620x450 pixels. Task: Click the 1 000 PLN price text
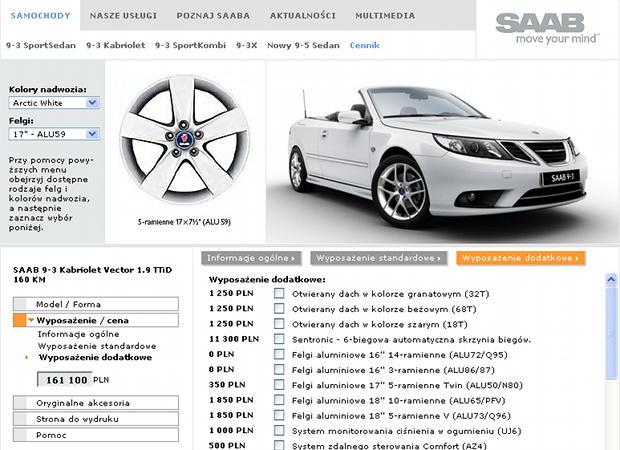pyautogui.click(x=231, y=430)
